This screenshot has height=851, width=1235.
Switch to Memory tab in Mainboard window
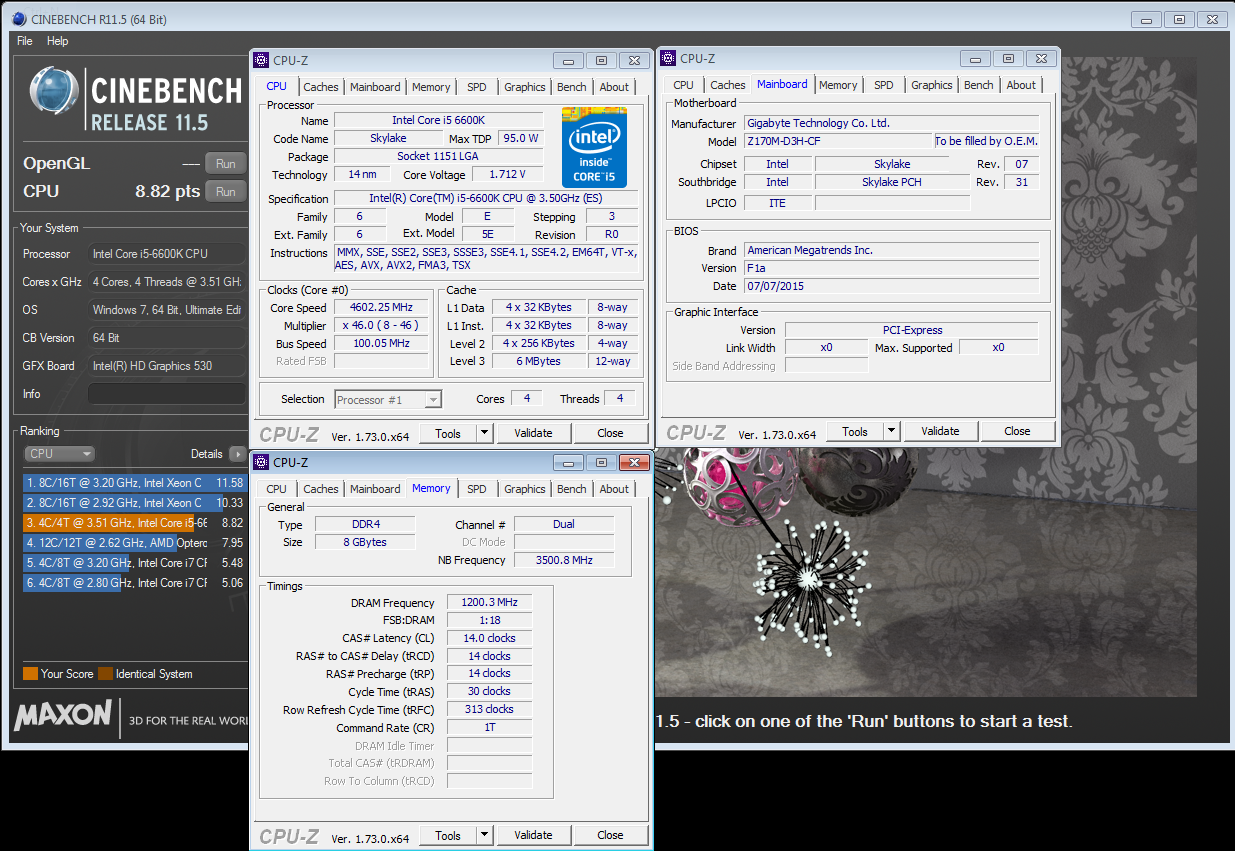[x=838, y=85]
